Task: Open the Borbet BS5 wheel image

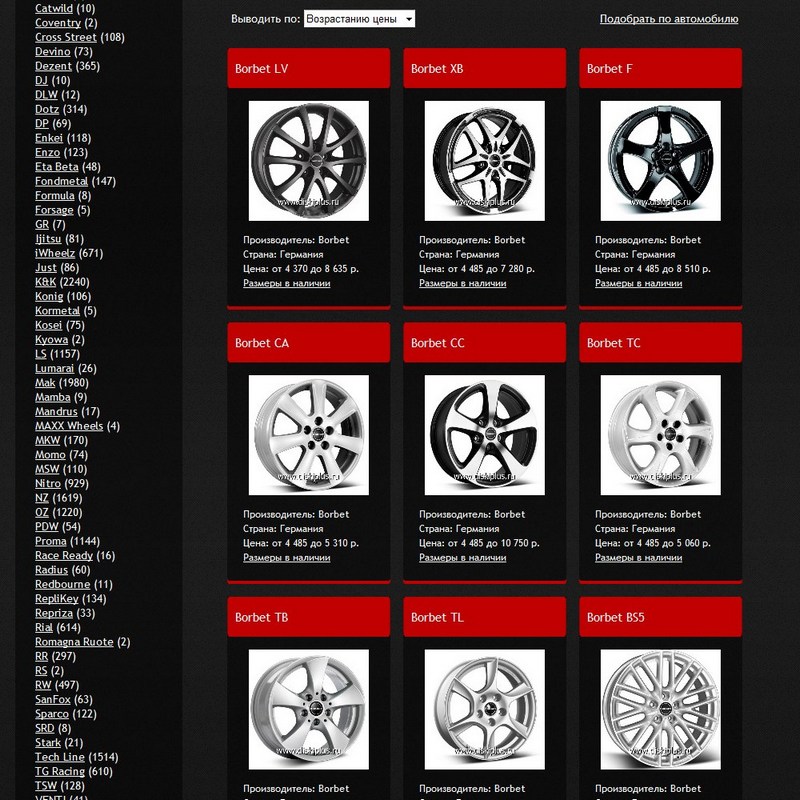Action: 661,709
